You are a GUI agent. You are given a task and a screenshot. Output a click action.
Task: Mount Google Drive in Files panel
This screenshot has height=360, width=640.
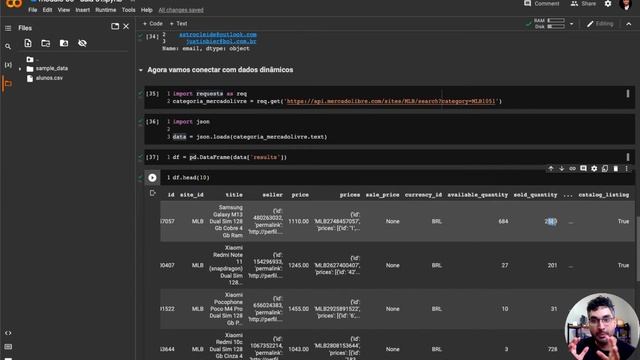pyautogui.click(x=64, y=43)
